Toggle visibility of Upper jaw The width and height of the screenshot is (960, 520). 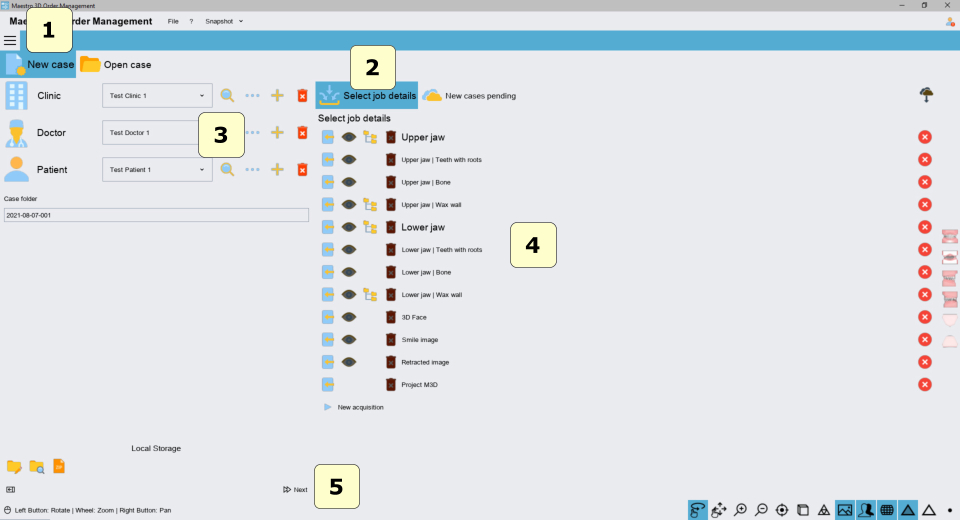(349, 137)
